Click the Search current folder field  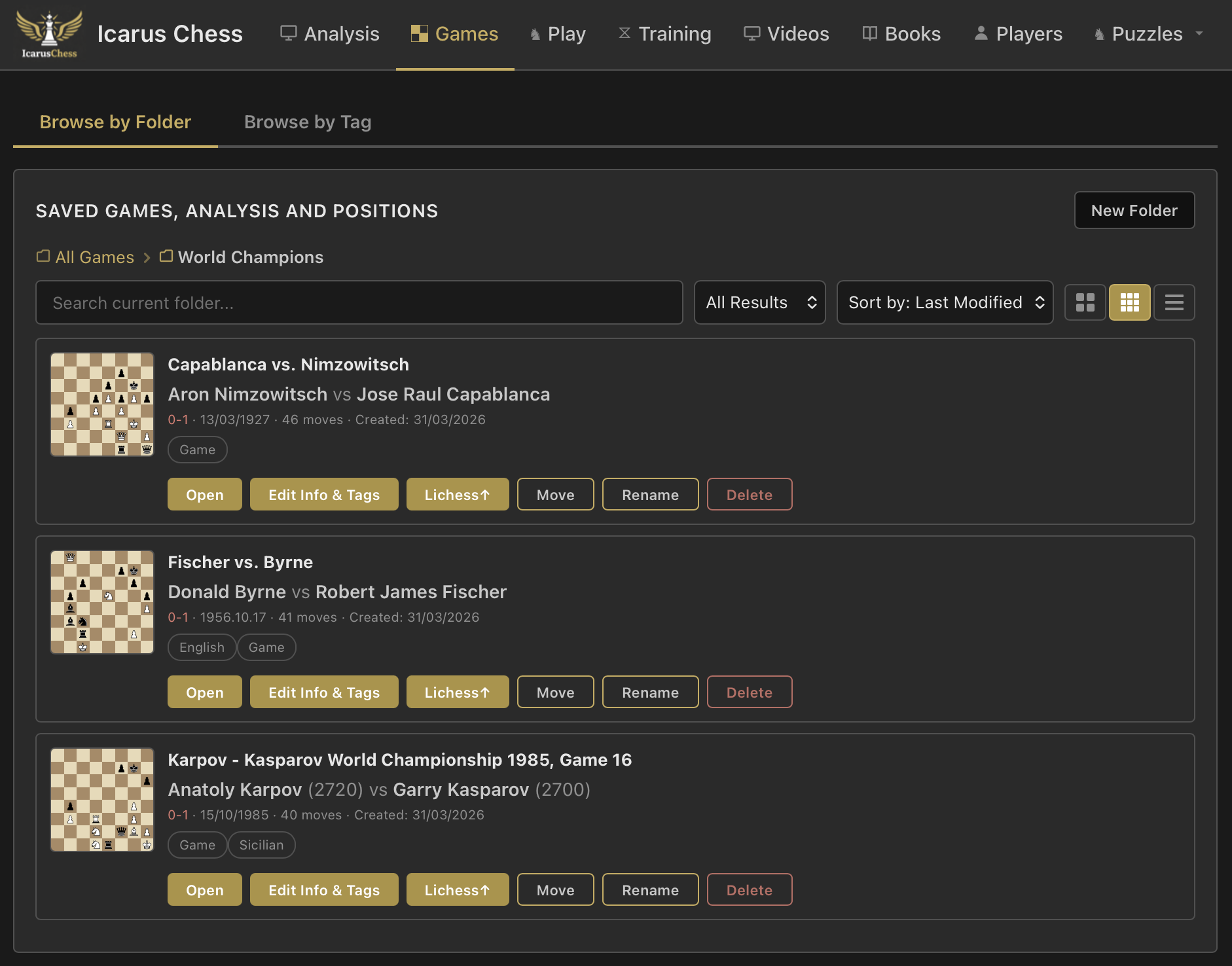(x=359, y=302)
